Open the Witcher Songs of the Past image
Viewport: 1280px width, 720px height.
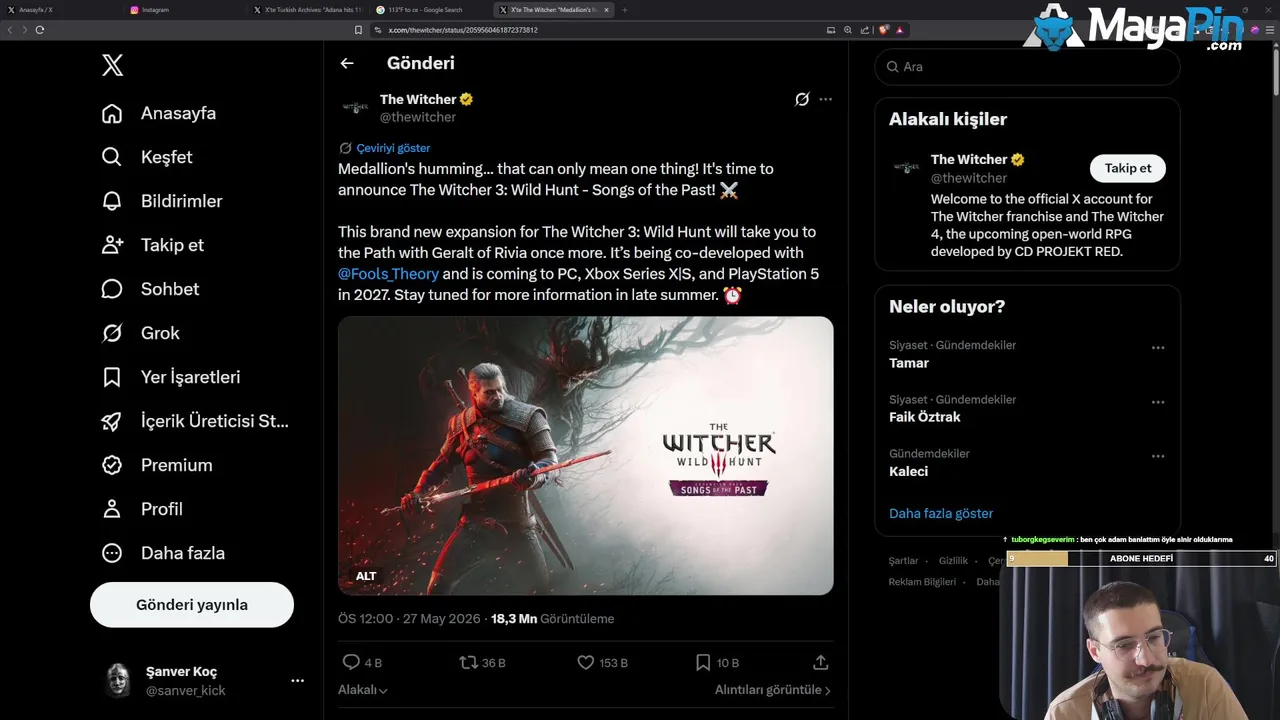(585, 456)
